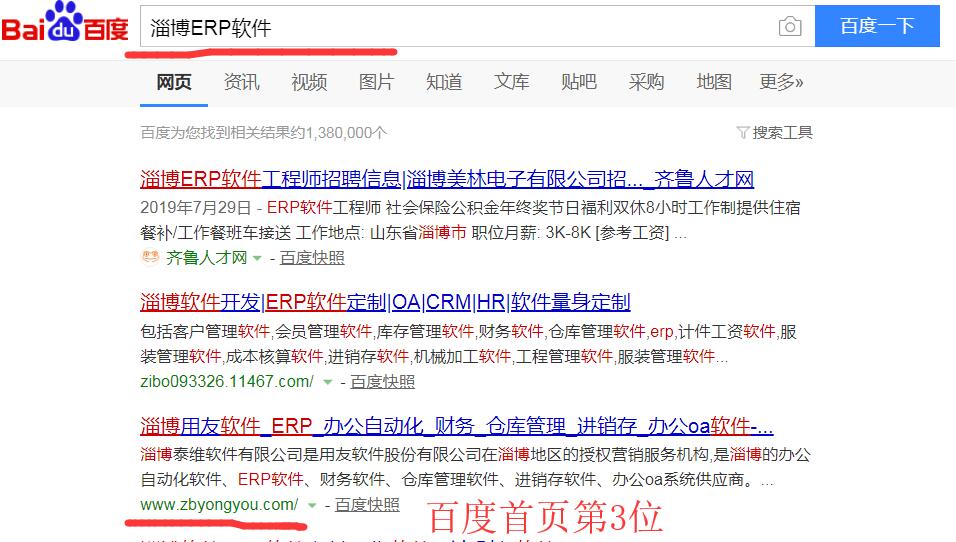Click the result count text 百度为您找到相关结果约1,380,000个

point(263,132)
